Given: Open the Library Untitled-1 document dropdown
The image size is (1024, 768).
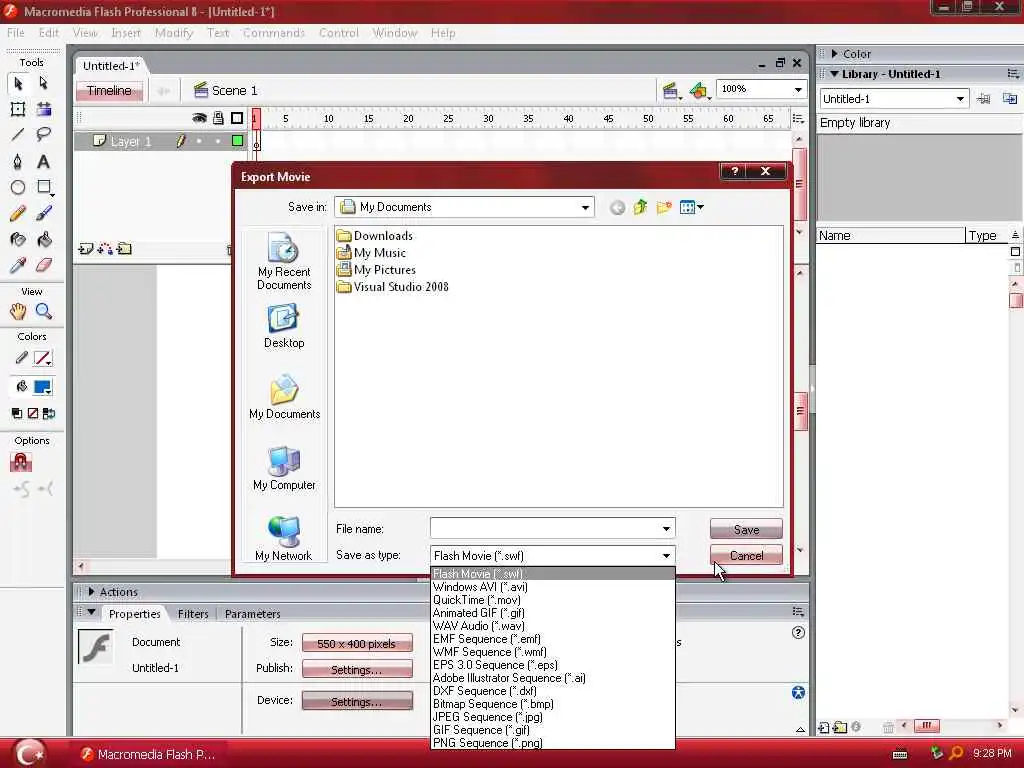Looking at the screenshot, I should 960,99.
